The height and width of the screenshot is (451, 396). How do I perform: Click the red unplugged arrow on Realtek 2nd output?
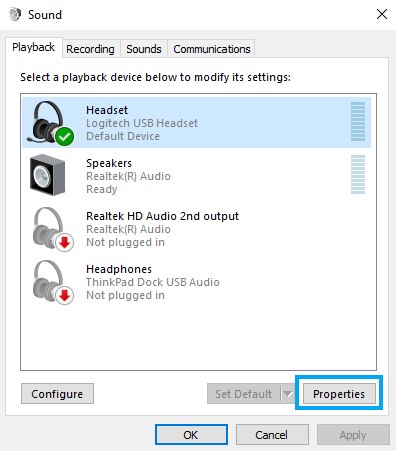(x=65, y=242)
